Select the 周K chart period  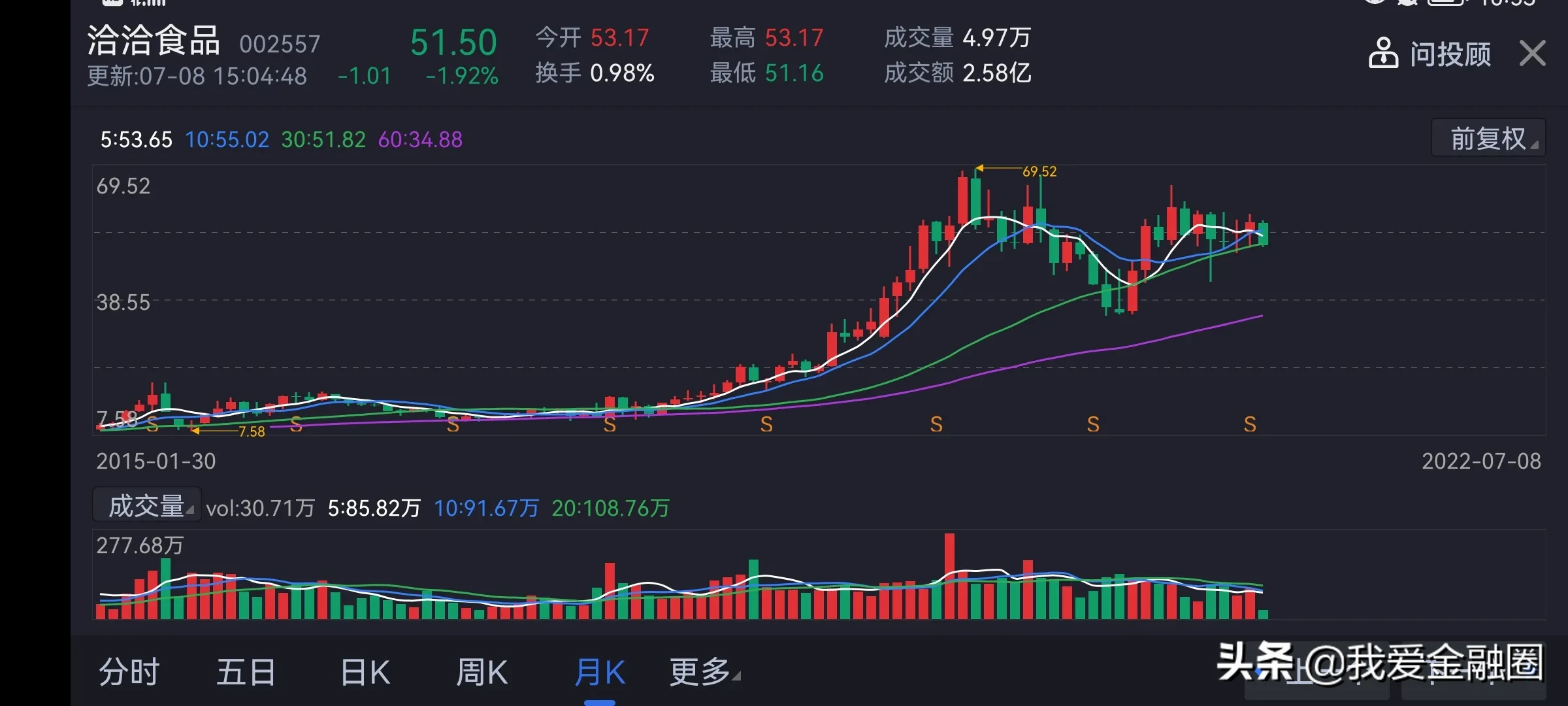click(x=482, y=672)
